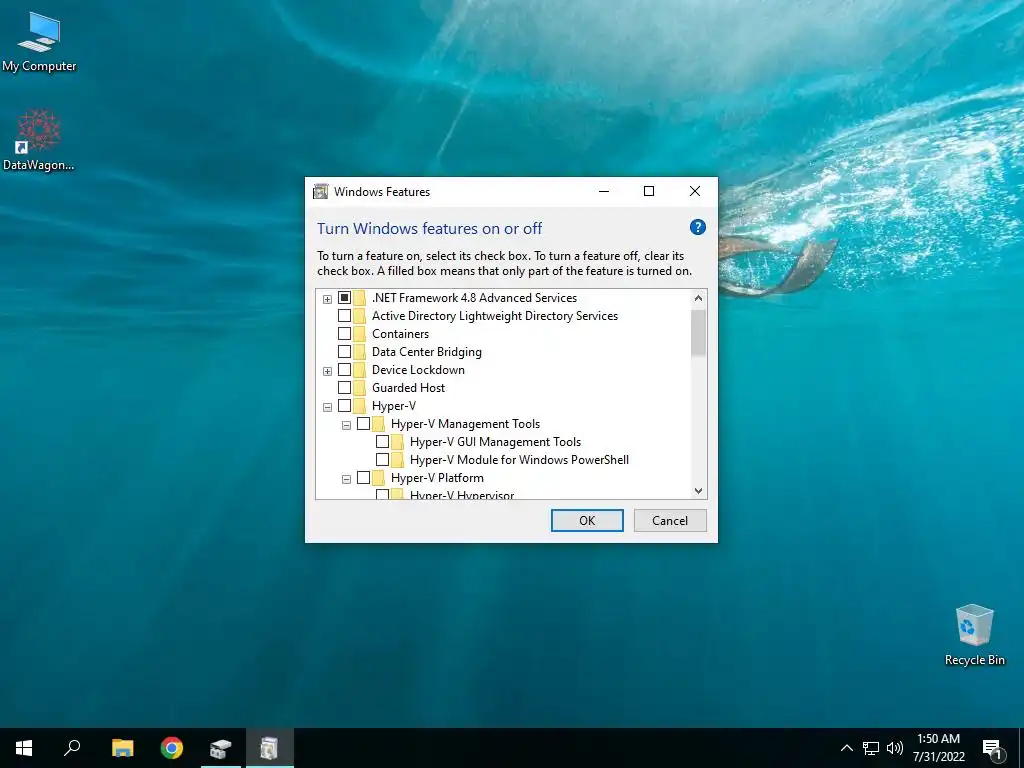Expand .NET Framework 4.8 Advanced Services node

[327, 299]
